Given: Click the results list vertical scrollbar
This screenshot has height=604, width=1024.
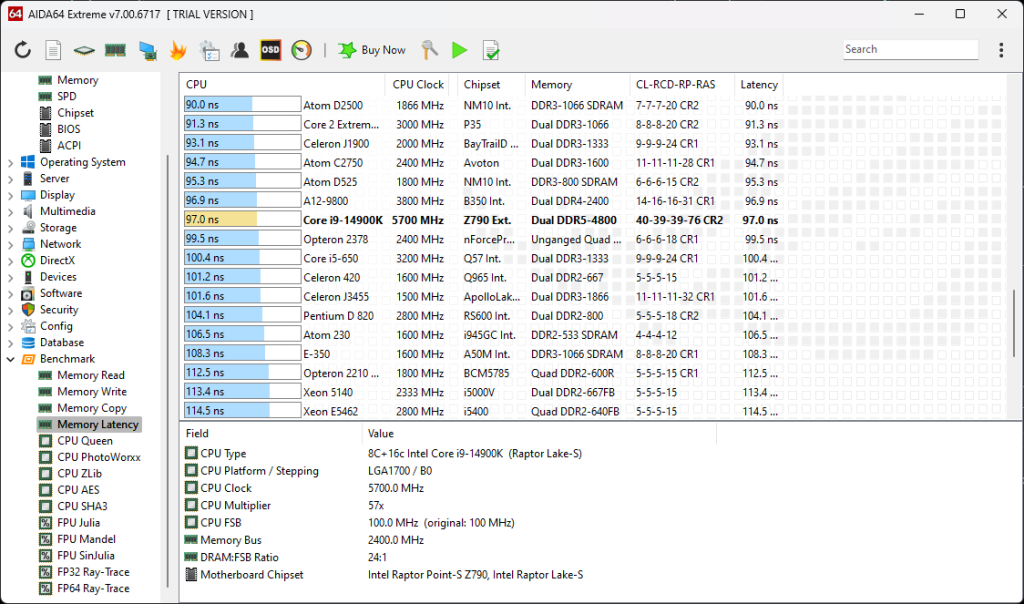Looking at the screenshot, I should pyautogui.click(x=1014, y=324).
